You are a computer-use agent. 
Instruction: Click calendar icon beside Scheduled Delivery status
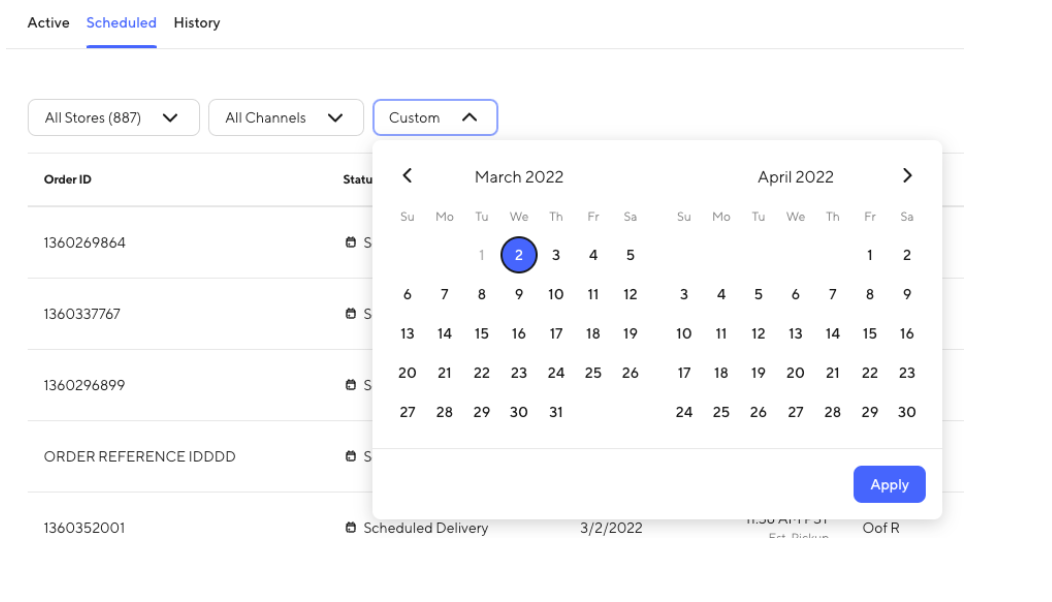pyautogui.click(x=351, y=528)
